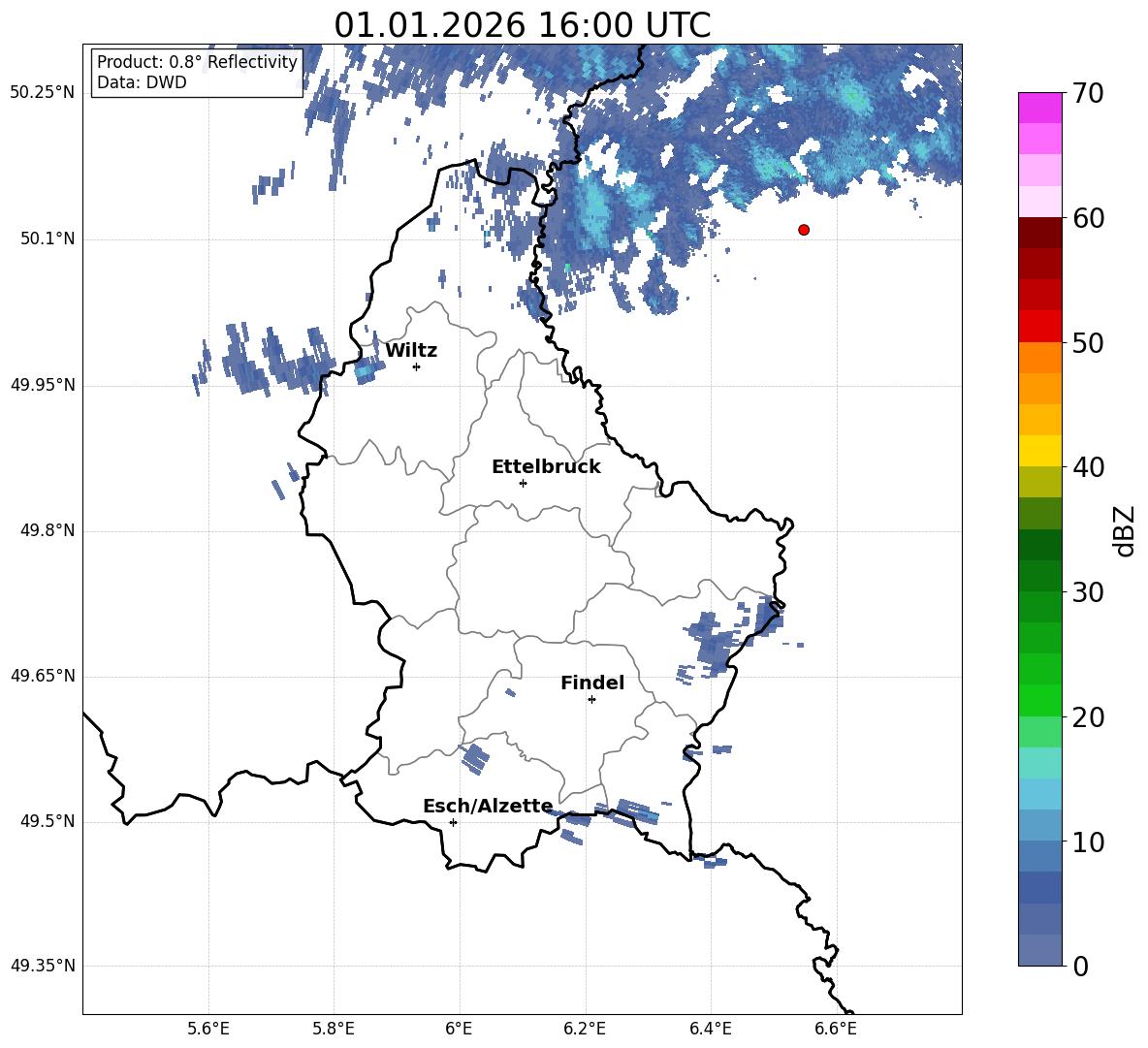1148x1048 pixels.
Task: Click the 49.35°N latitude label
Action: (43, 966)
